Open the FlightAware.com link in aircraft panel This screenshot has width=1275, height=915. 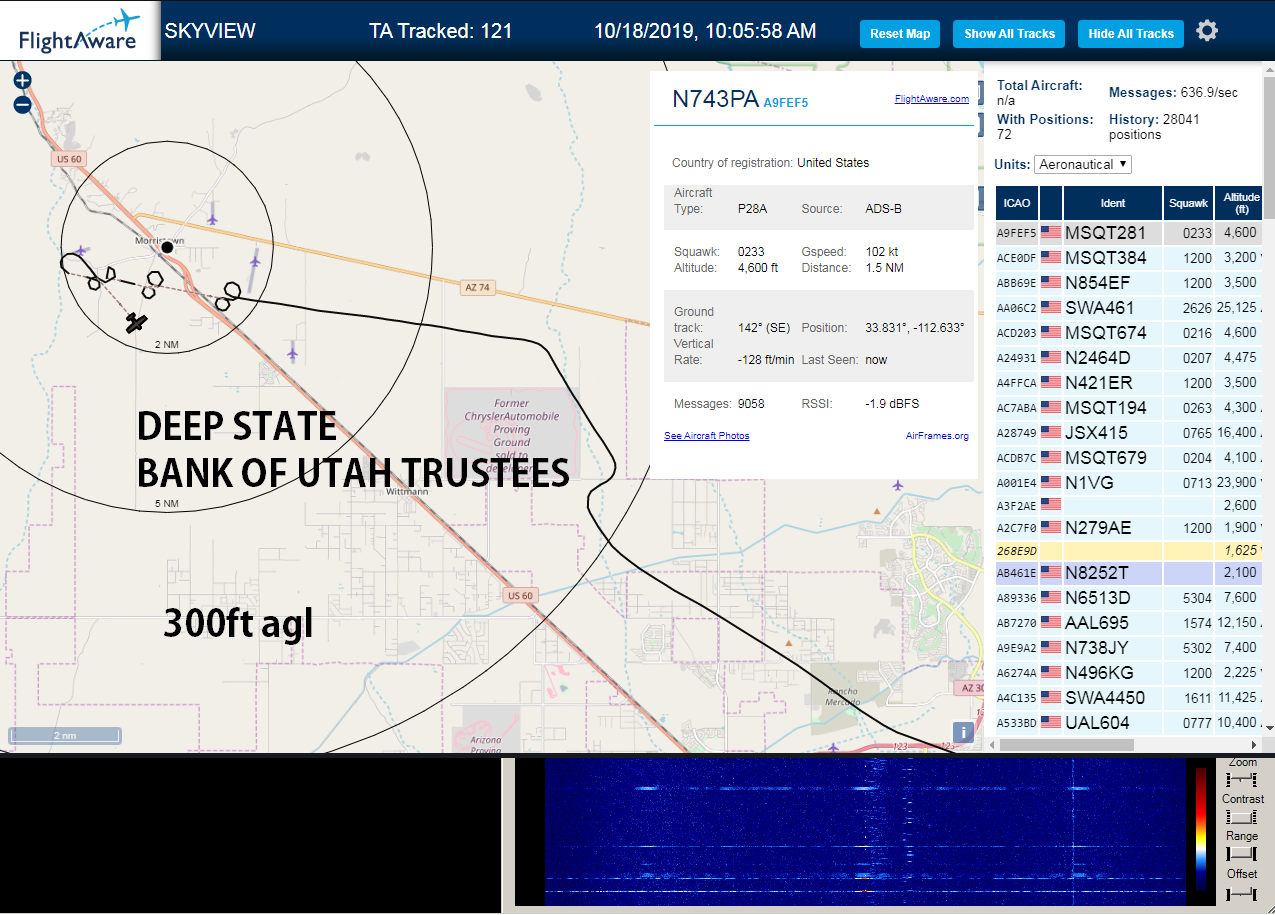coord(931,98)
